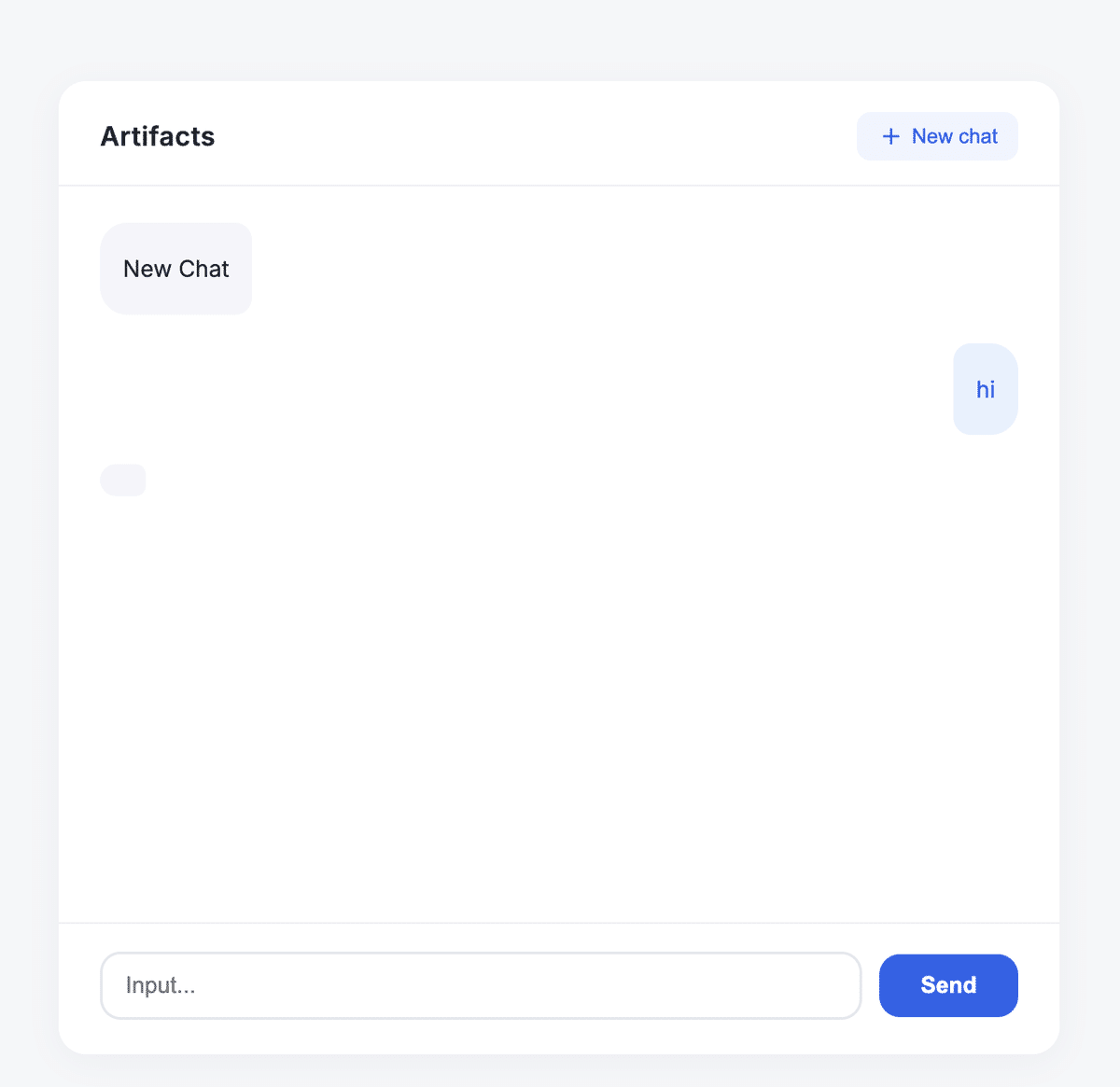
Task: Click the Send button on the right
Action: tap(948, 985)
